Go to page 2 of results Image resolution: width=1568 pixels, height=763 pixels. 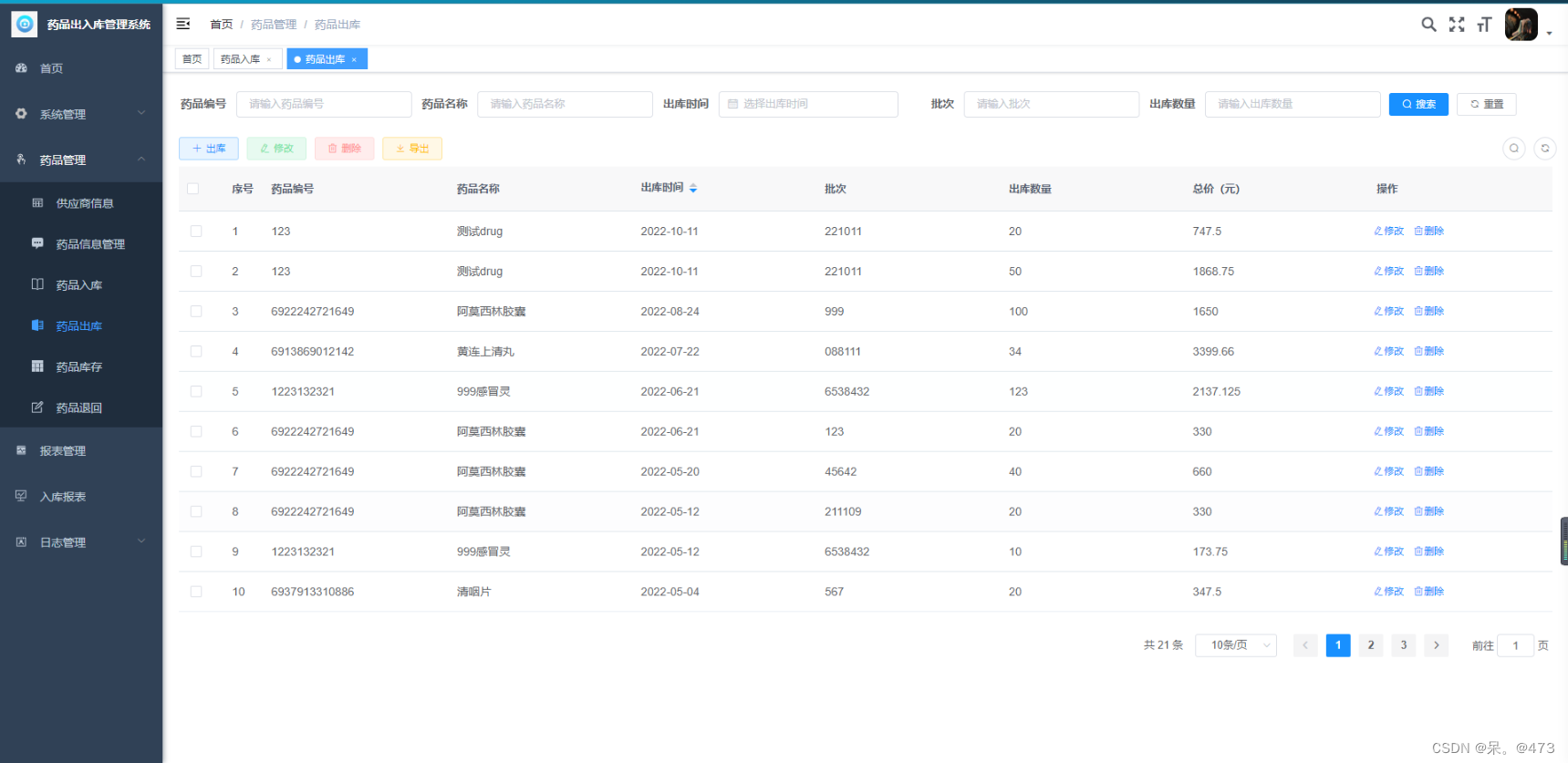[x=1371, y=645]
